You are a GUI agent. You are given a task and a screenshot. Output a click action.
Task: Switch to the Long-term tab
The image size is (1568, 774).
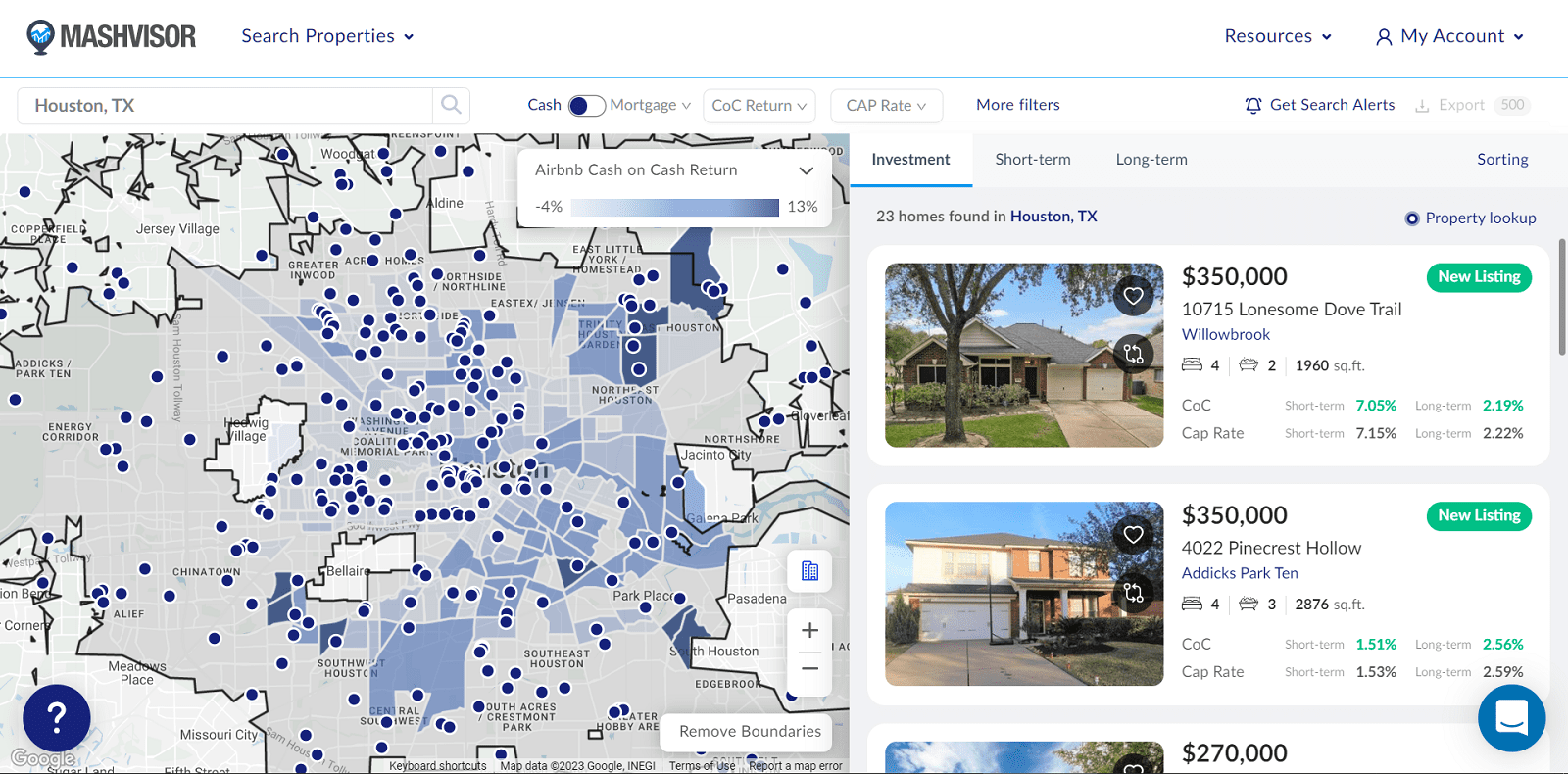tap(1151, 159)
